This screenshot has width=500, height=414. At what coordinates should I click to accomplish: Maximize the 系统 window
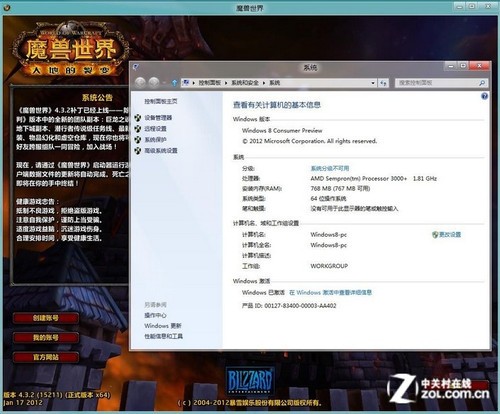point(463,66)
